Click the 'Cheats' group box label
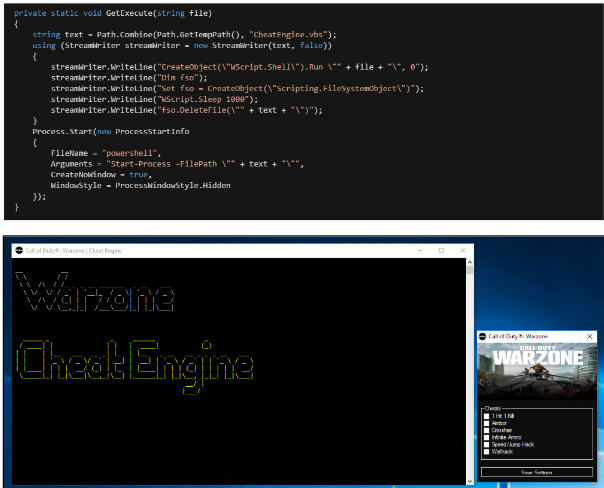Viewport: 604px width, 488px height. [493, 408]
